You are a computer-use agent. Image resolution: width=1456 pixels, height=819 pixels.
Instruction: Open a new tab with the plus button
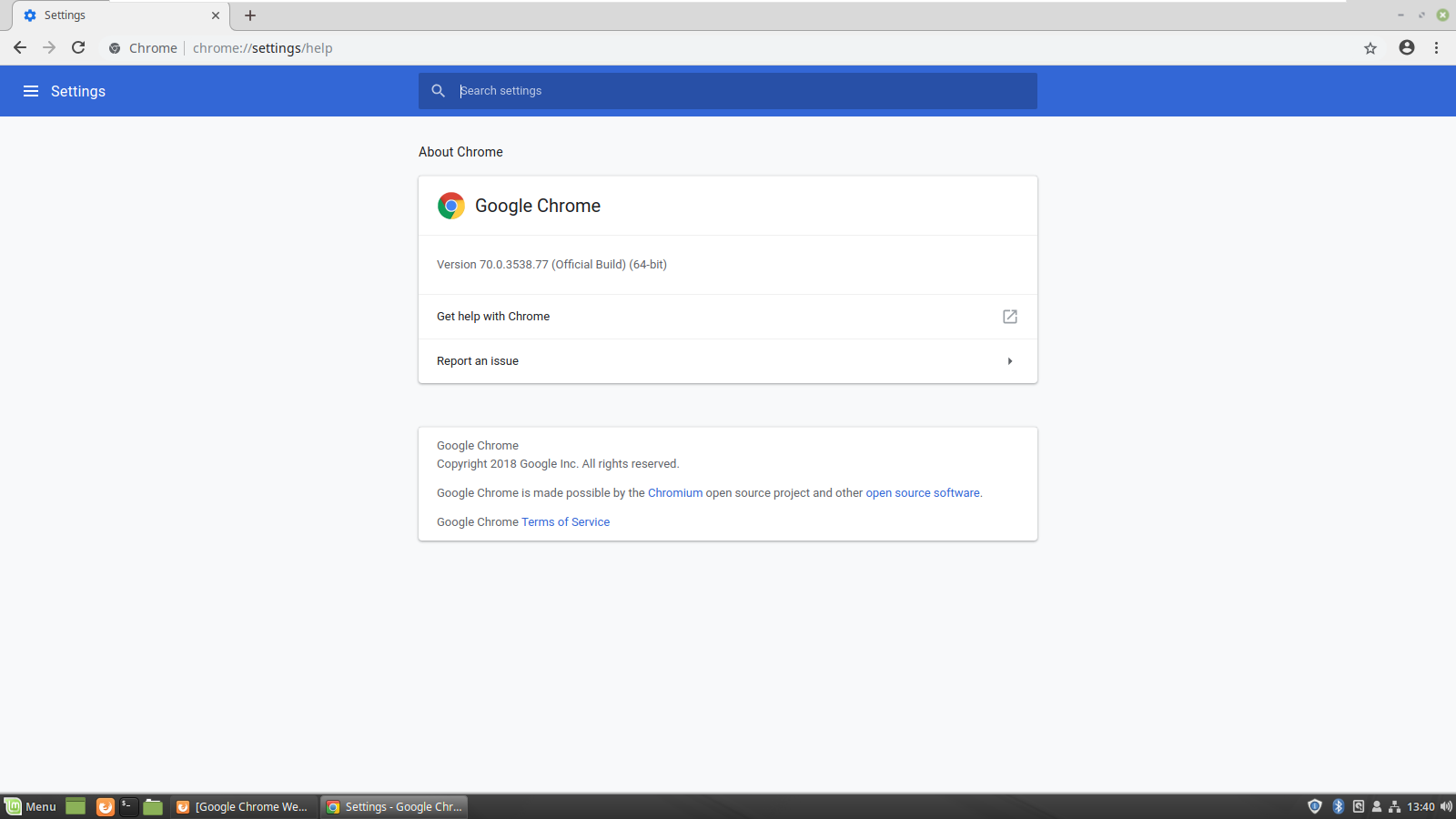point(250,15)
